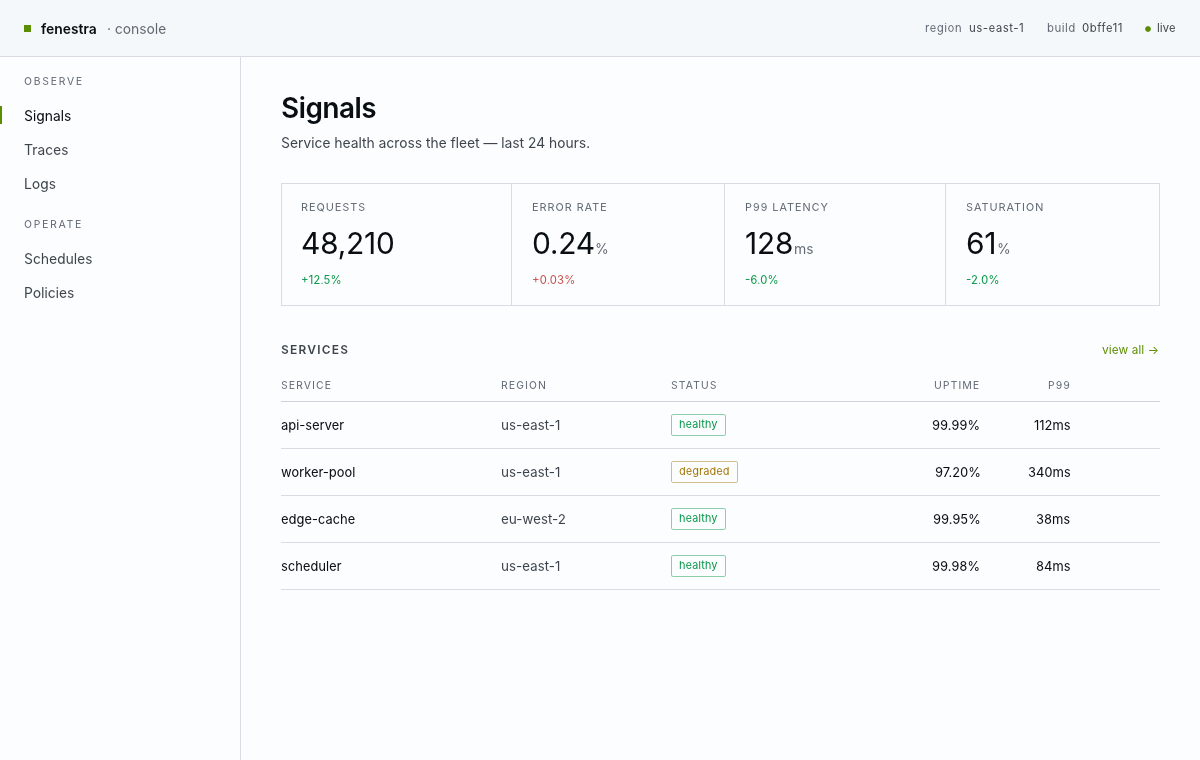Click uptime value 97.20%
The width and height of the screenshot is (1200, 760).
pos(957,472)
